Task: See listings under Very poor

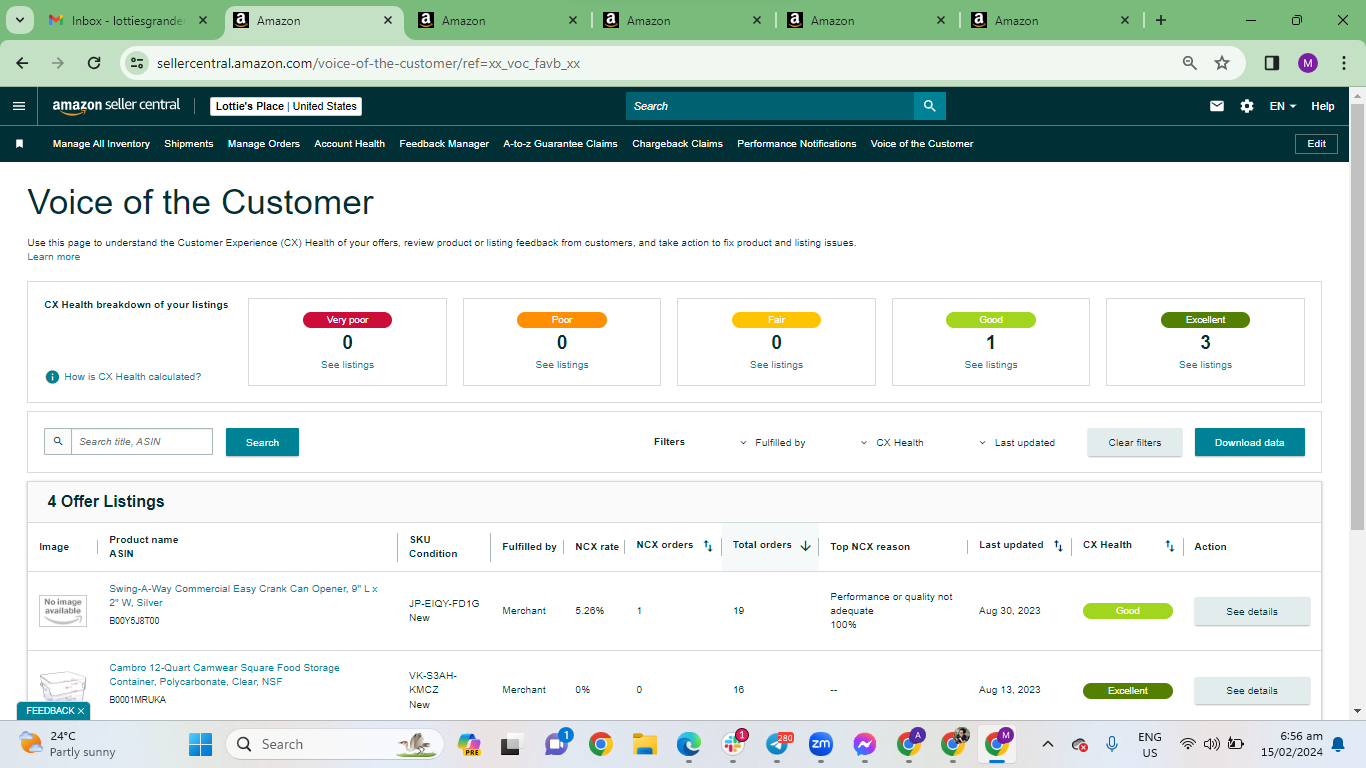Action: 347,365
